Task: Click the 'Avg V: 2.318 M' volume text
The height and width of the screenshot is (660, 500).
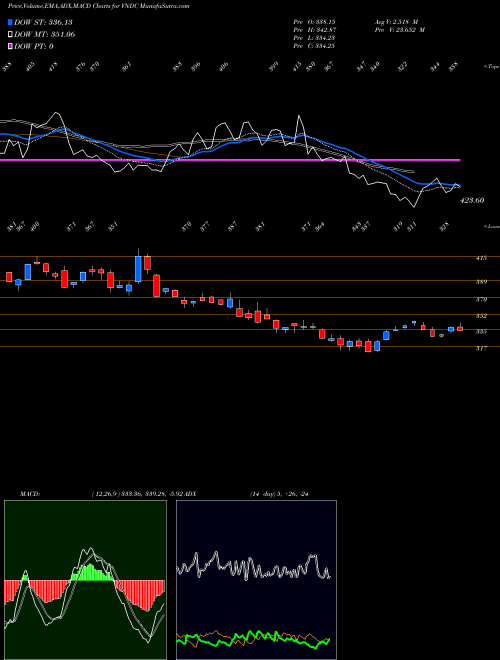Action: (x=395, y=21)
